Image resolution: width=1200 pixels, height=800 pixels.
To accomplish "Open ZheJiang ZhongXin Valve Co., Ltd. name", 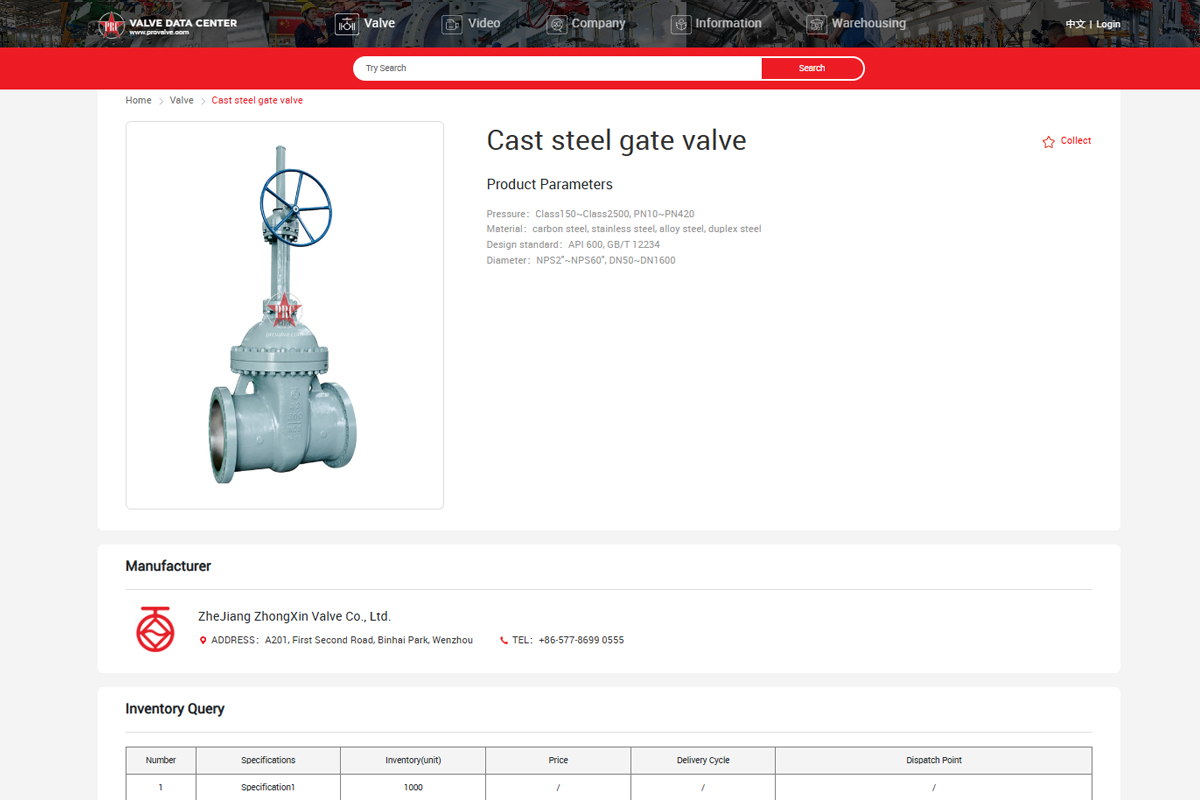I will pyautogui.click(x=294, y=616).
